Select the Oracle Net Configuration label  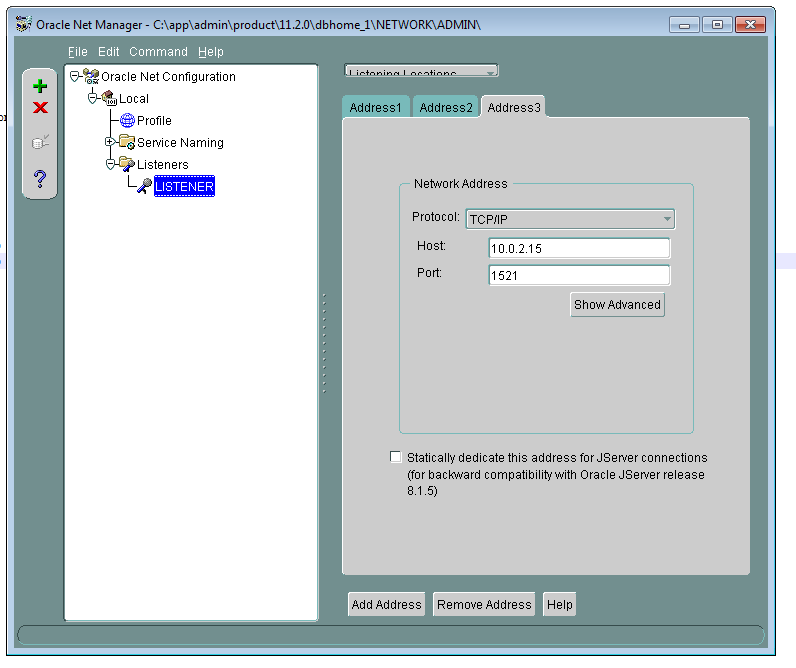point(169,77)
